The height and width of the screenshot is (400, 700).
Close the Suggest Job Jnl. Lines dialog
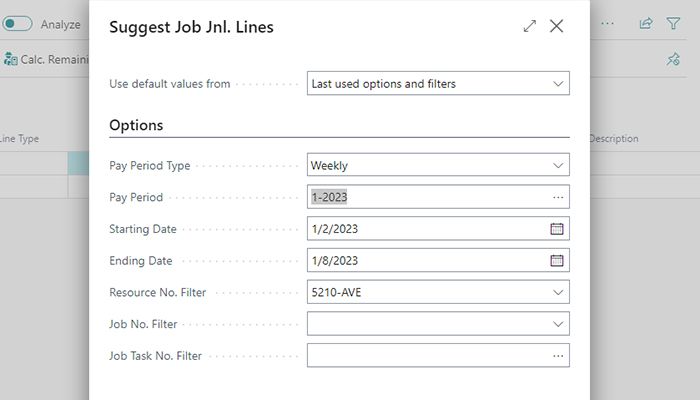(557, 27)
